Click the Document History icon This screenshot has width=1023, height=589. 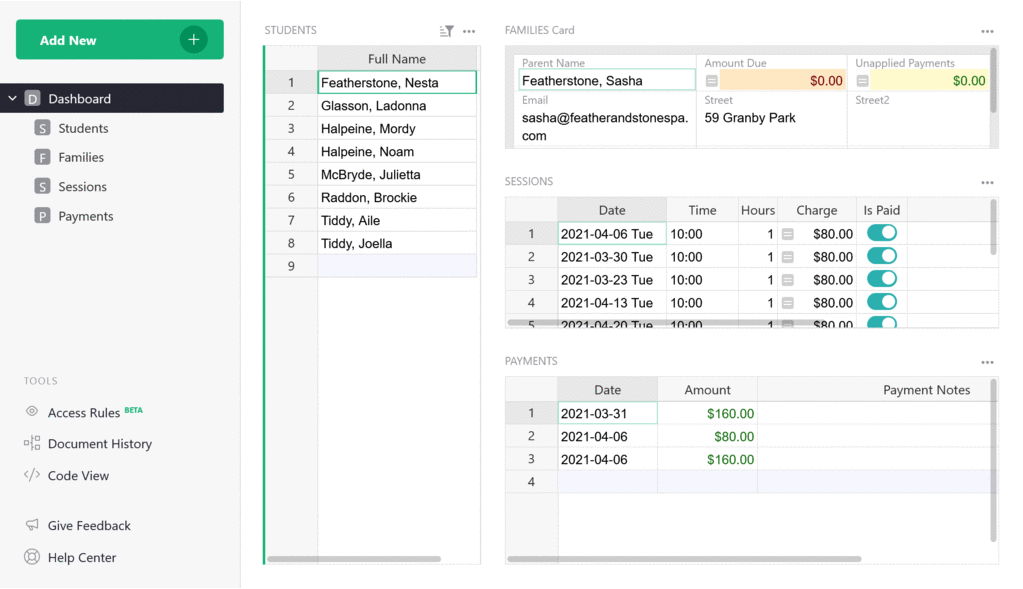pos(32,444)
